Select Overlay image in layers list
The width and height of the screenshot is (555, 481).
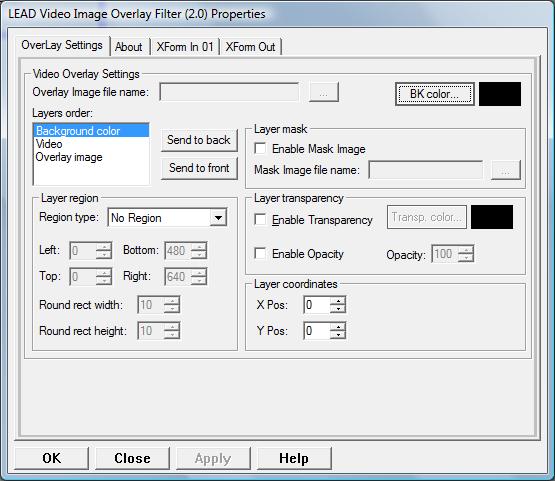point(91,157)
